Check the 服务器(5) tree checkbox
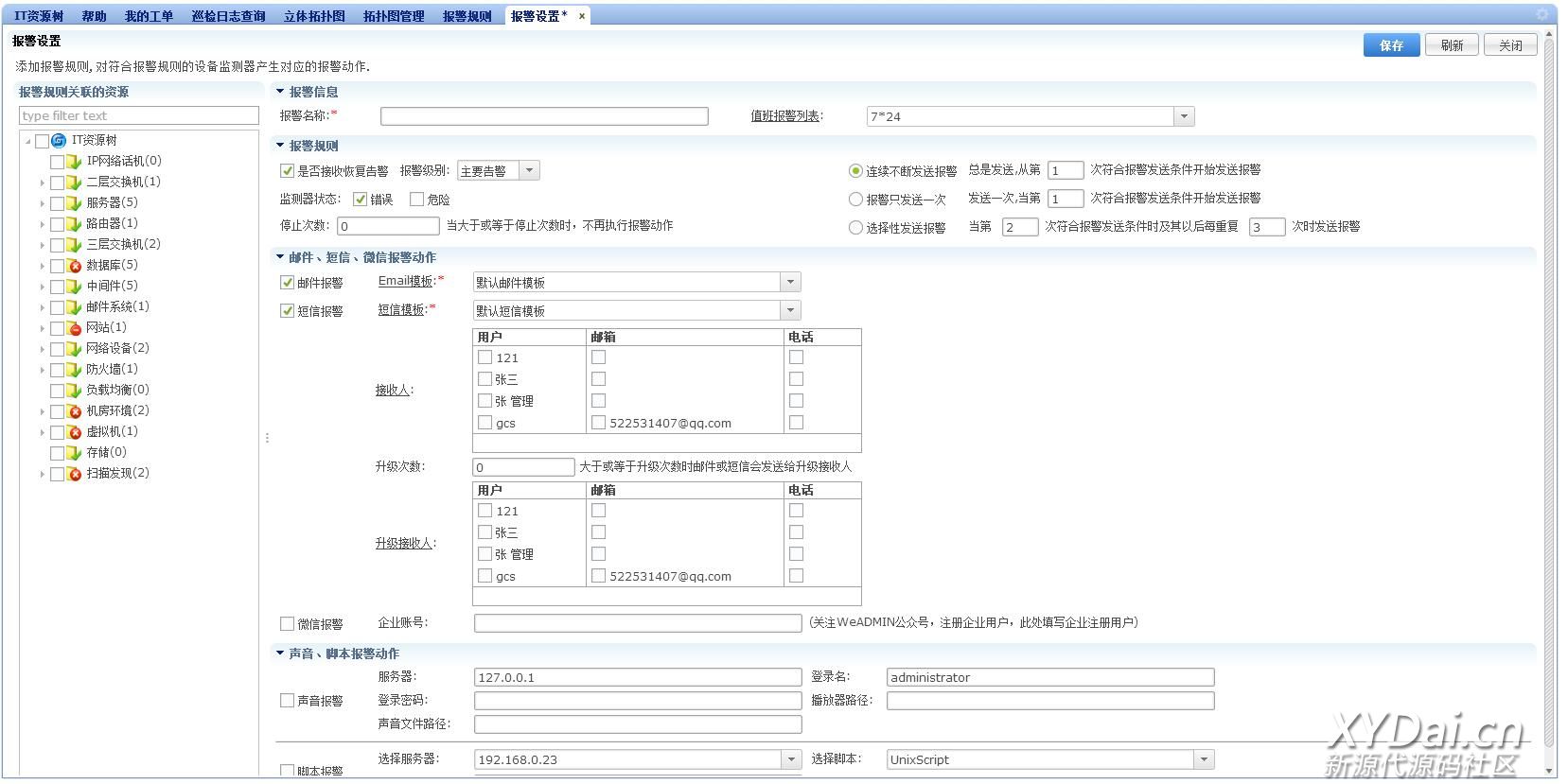This screenshot has width=1568, height=784. [57, 202]
